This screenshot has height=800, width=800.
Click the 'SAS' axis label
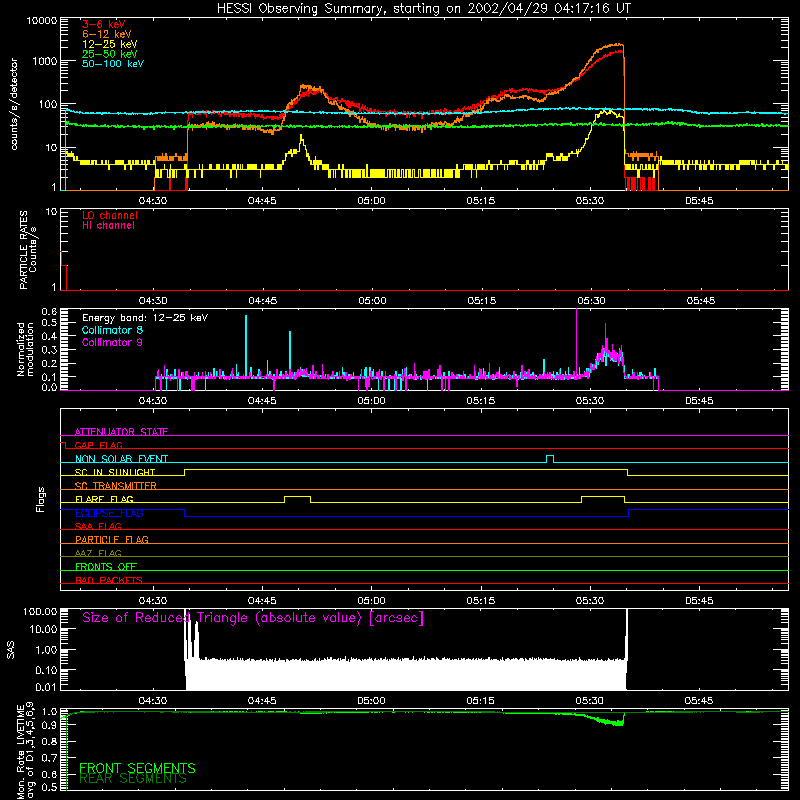pyautogui.click(x=10, y=650)
